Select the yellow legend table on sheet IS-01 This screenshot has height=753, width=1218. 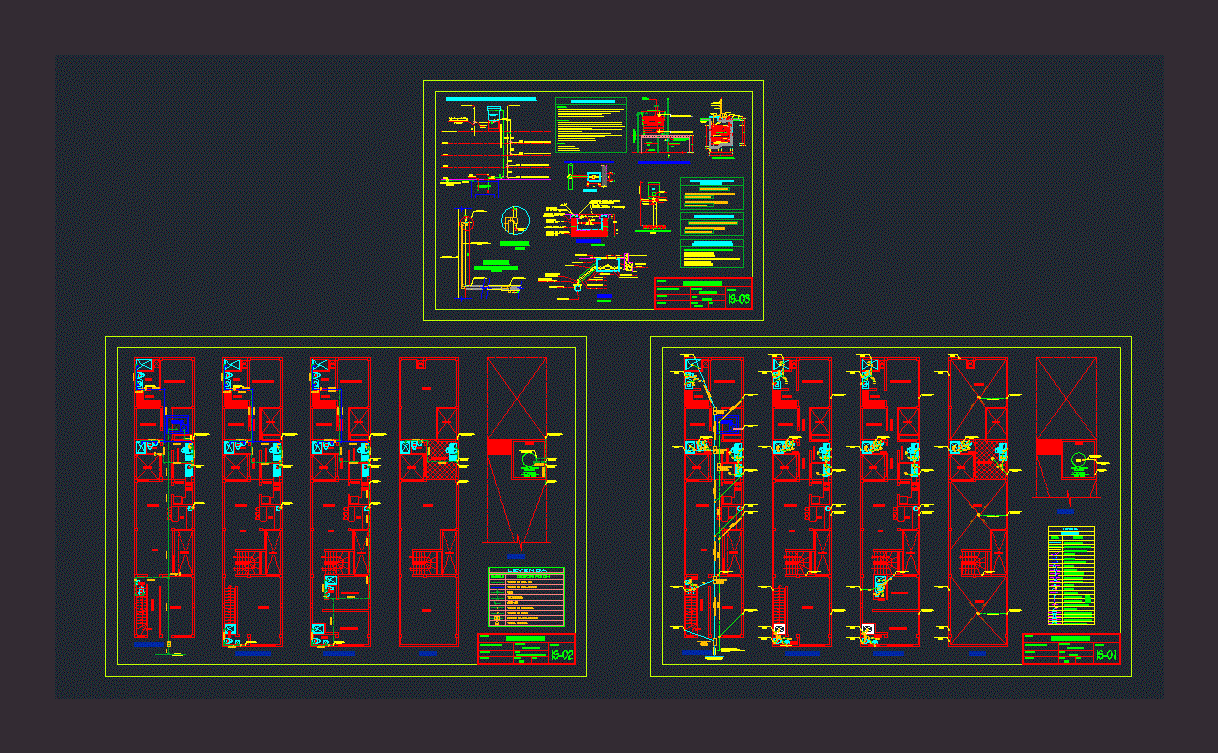1071,575
